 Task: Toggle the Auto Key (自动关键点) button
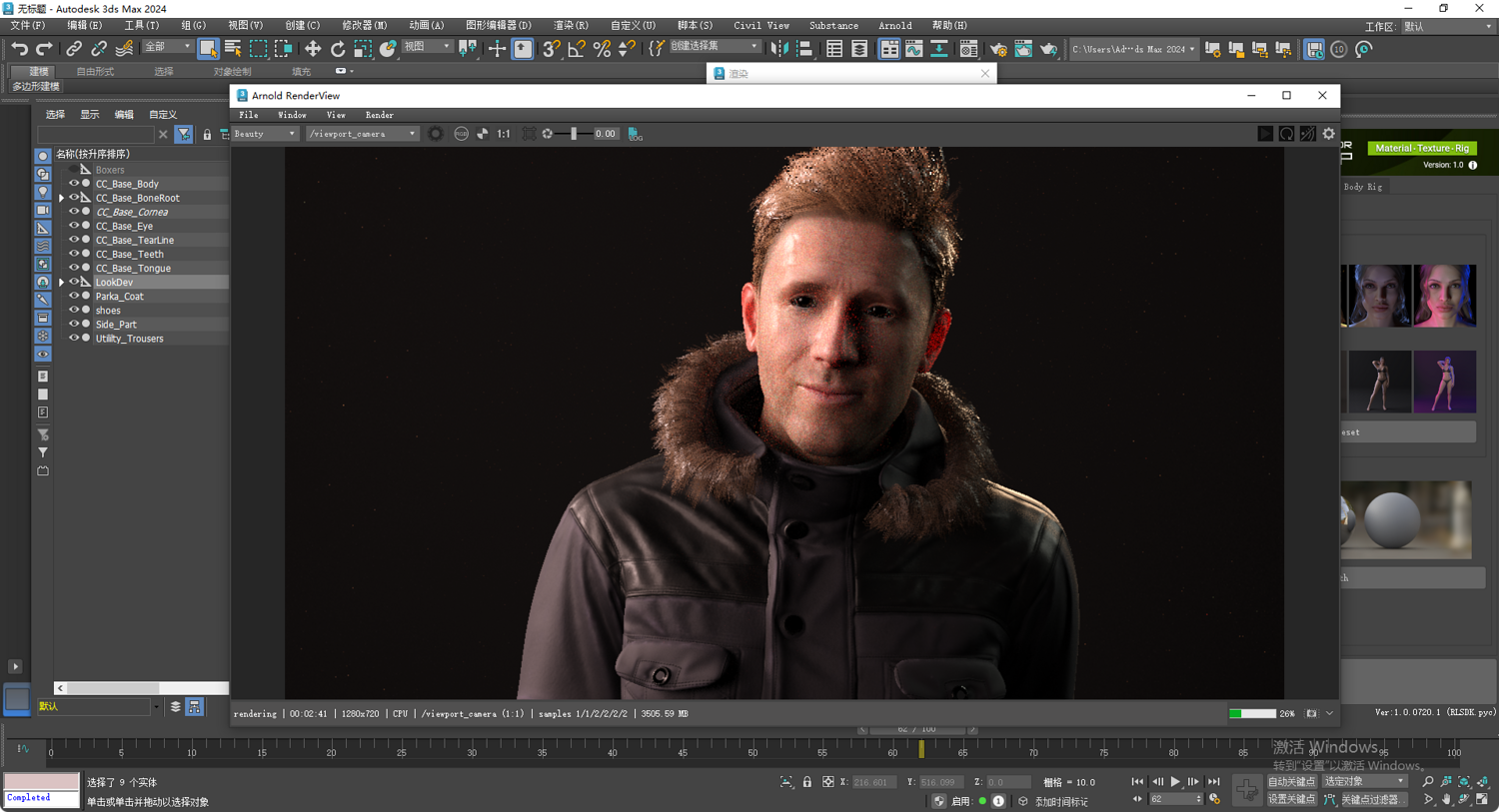tap(1291, 781)
